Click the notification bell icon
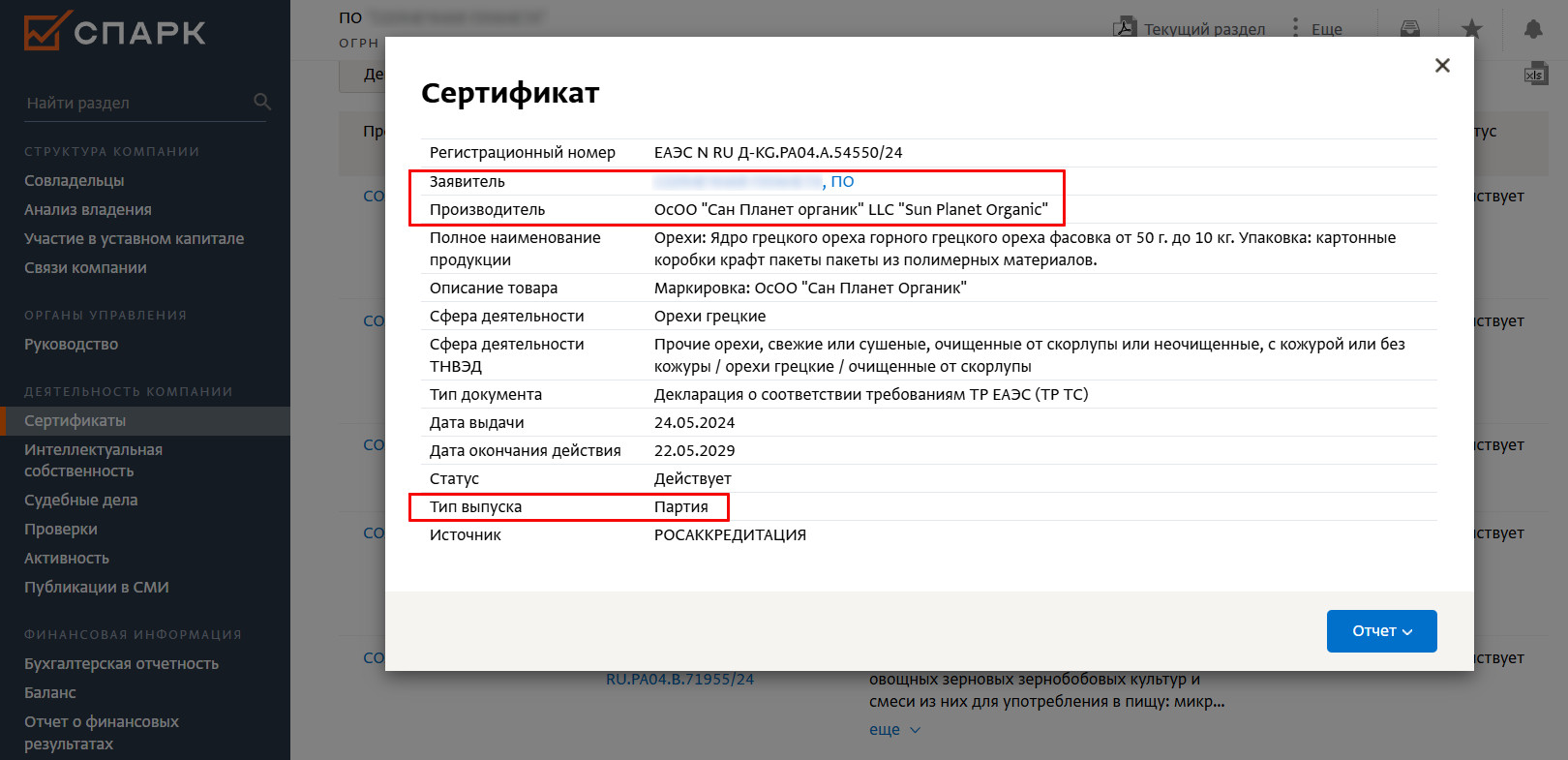 (1533, 29)
